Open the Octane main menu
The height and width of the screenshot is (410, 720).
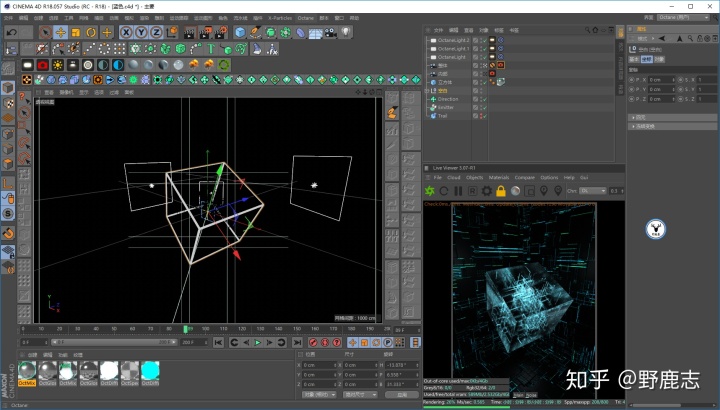tap(305, 18)
